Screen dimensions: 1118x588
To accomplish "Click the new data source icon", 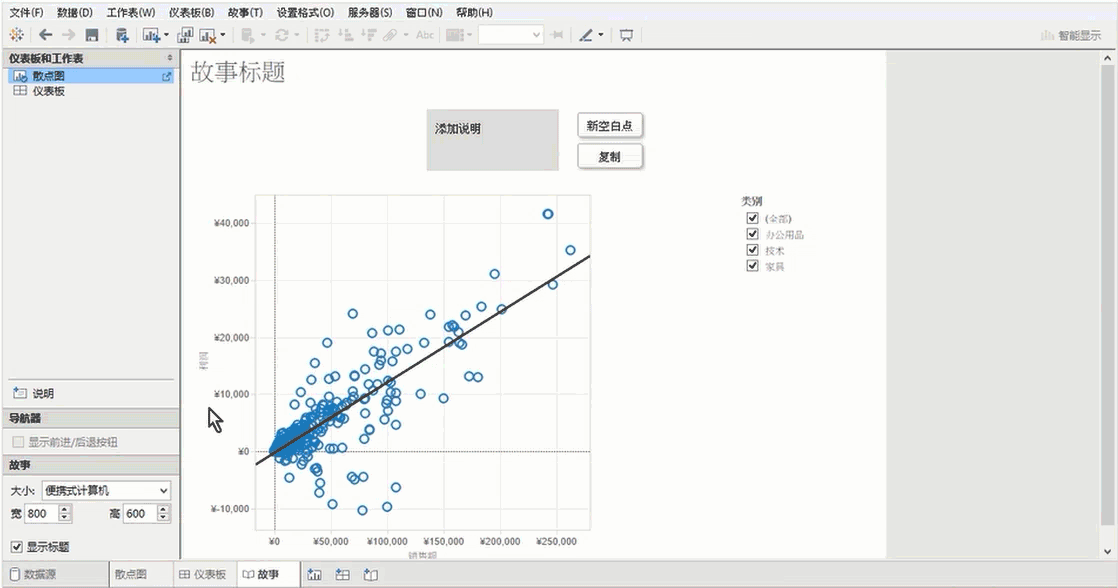I will [122, 35].
